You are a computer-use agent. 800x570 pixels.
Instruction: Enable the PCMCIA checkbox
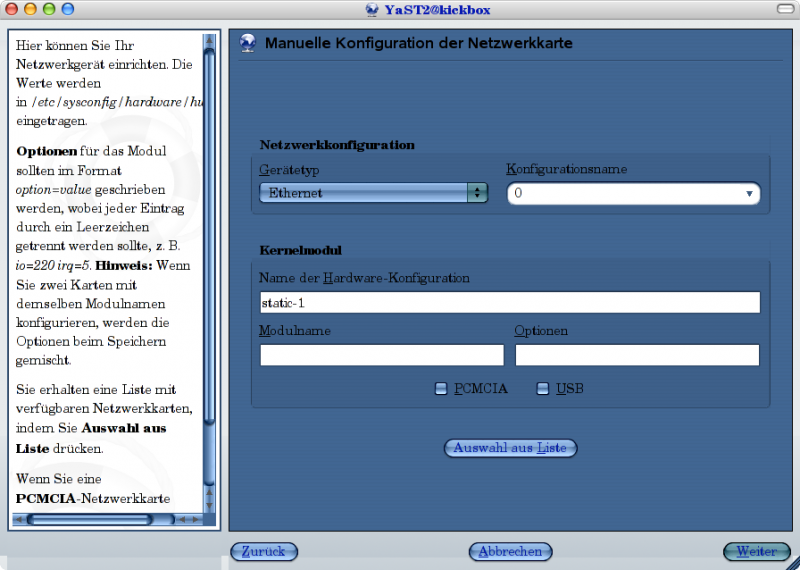click(441, 389)
